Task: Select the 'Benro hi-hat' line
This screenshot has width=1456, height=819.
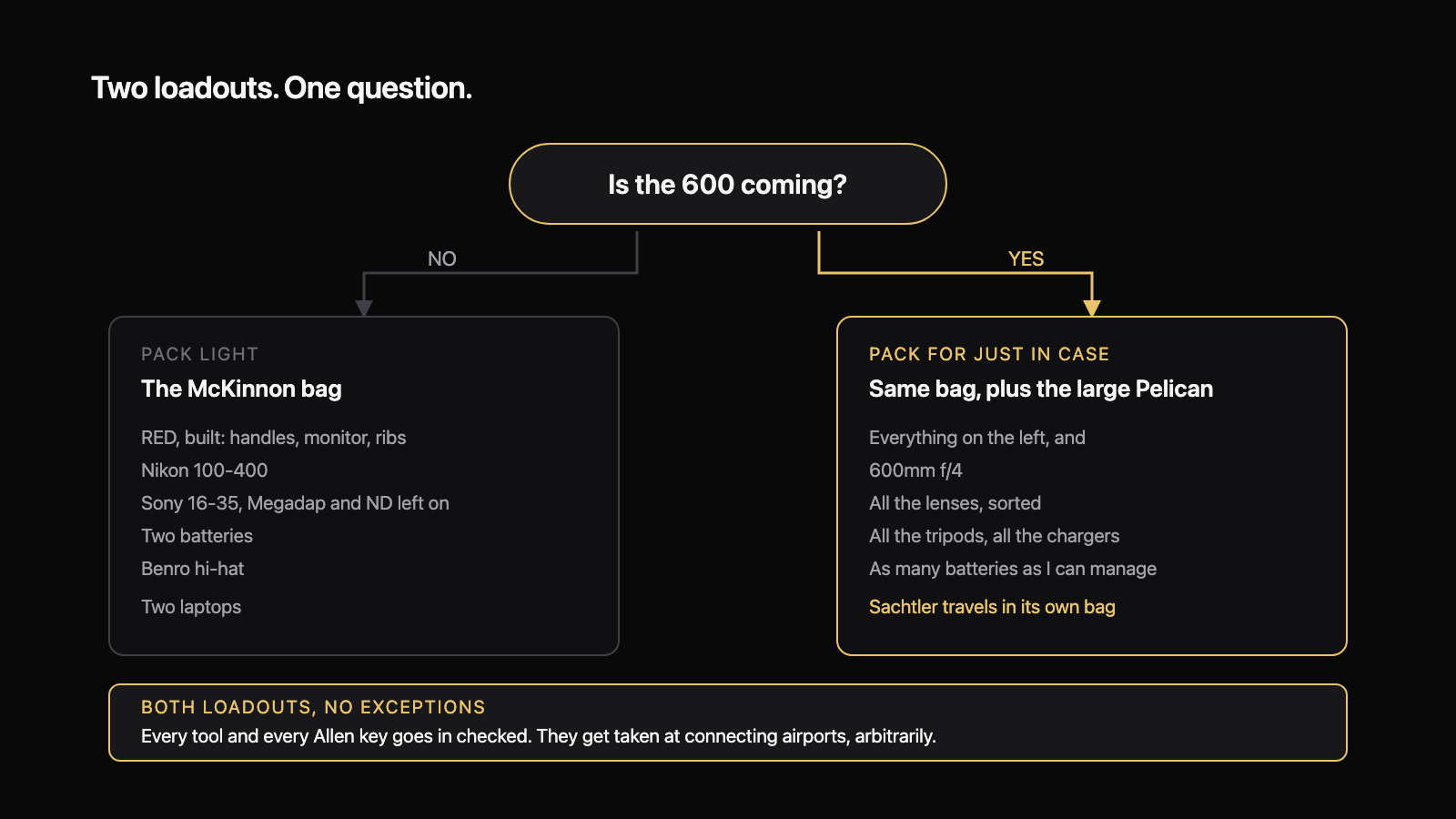Action: 192,569
